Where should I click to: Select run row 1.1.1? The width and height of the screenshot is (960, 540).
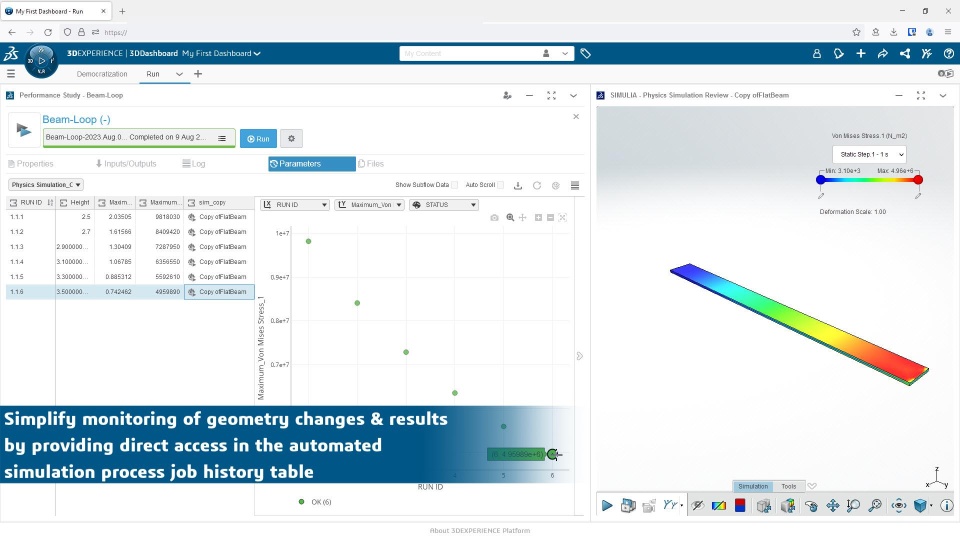point(130,217)
